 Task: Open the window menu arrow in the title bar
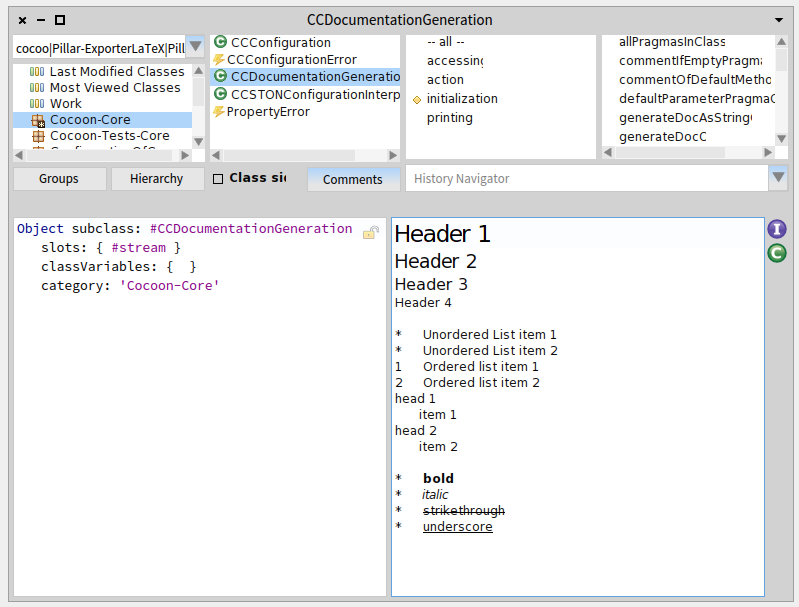point(779,20)
